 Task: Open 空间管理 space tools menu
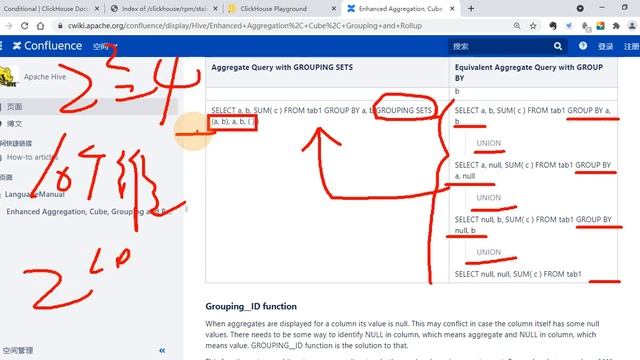point(17,350)
